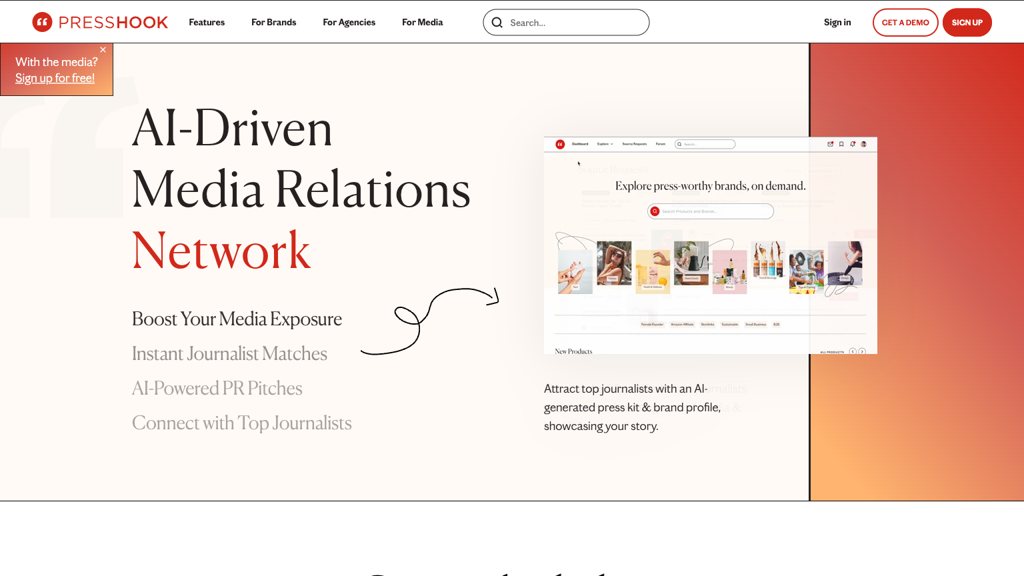Click the magnifier icon in search bar
1024x576 pixels.
pyautogui.click(x=497, y=22)
